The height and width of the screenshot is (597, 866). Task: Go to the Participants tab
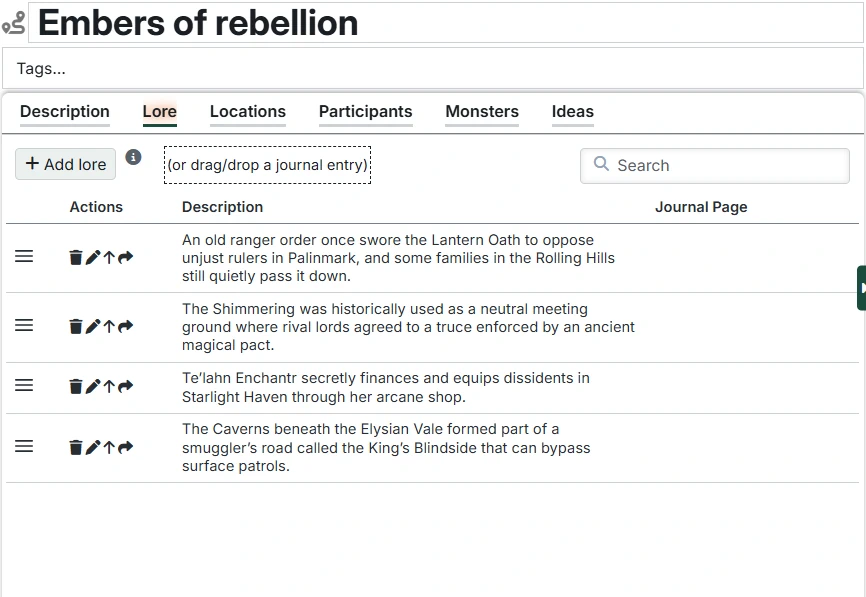[365, 112]
